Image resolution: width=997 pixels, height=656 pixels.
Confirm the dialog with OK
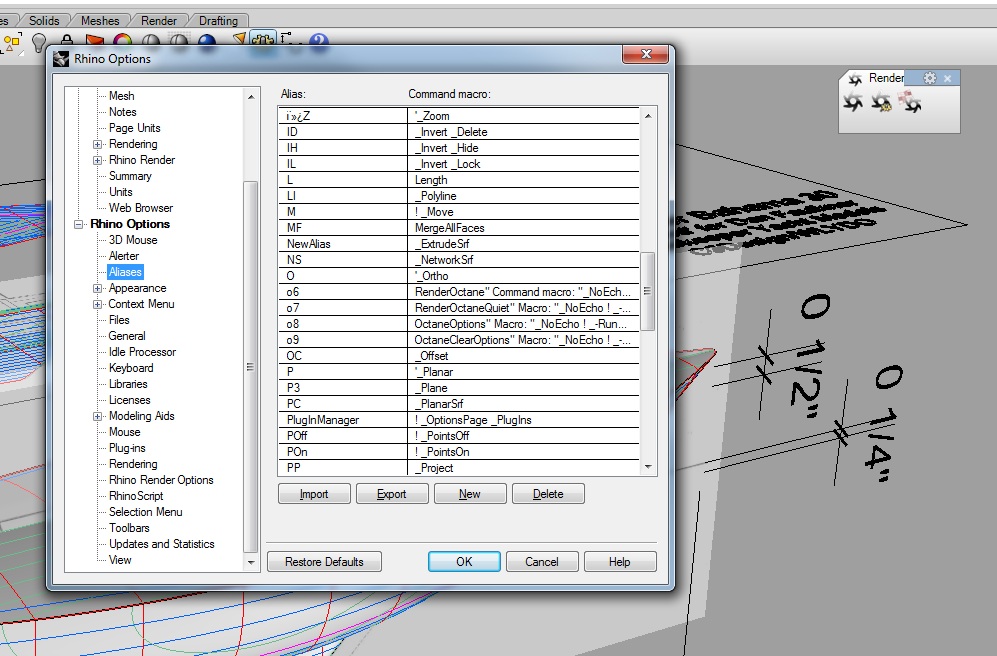coord(464,562)
